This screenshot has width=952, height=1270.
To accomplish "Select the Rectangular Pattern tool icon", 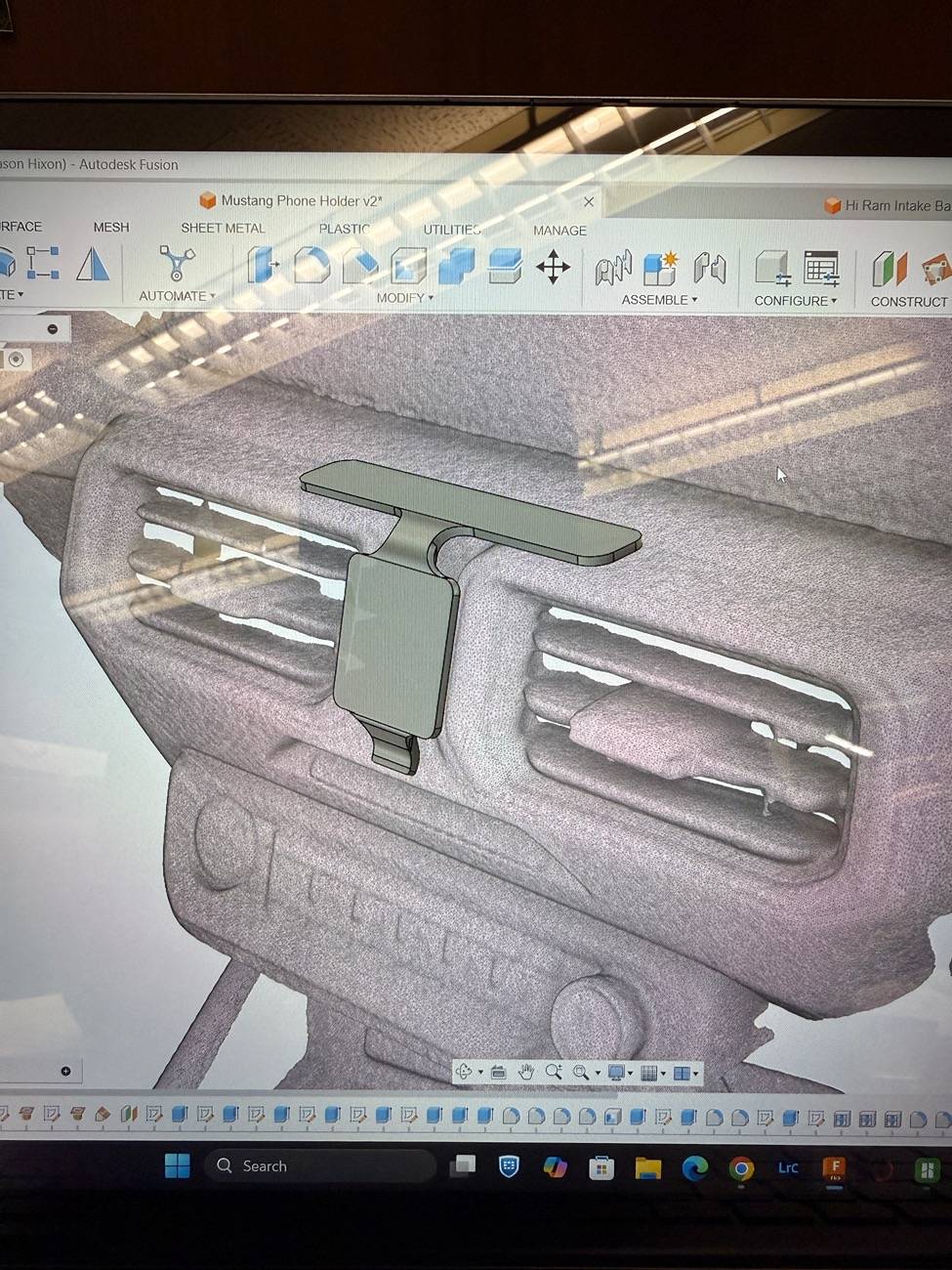I will [x=43, y=262].
